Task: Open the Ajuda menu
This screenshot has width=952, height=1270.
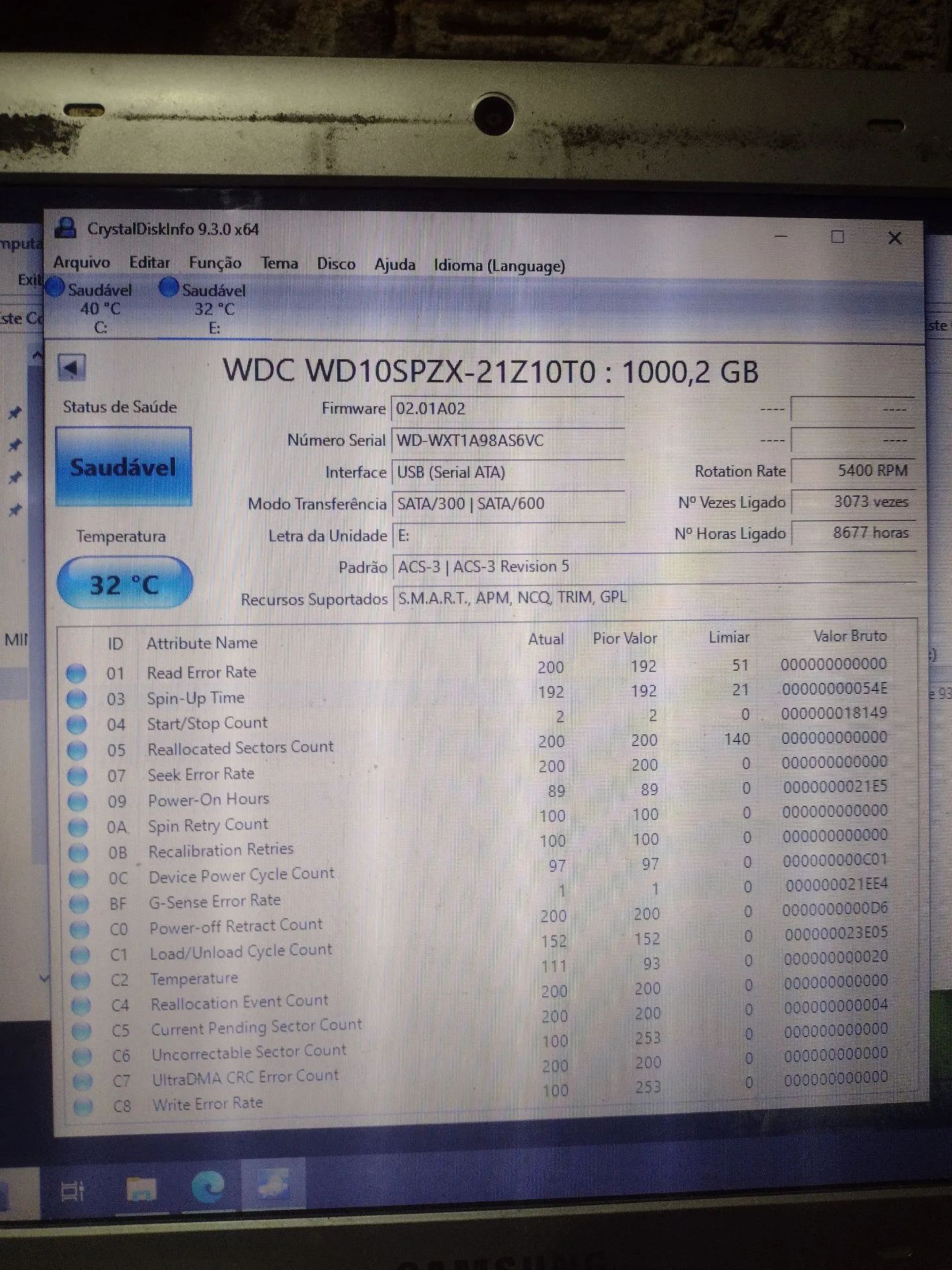Action: click(395, 265)
